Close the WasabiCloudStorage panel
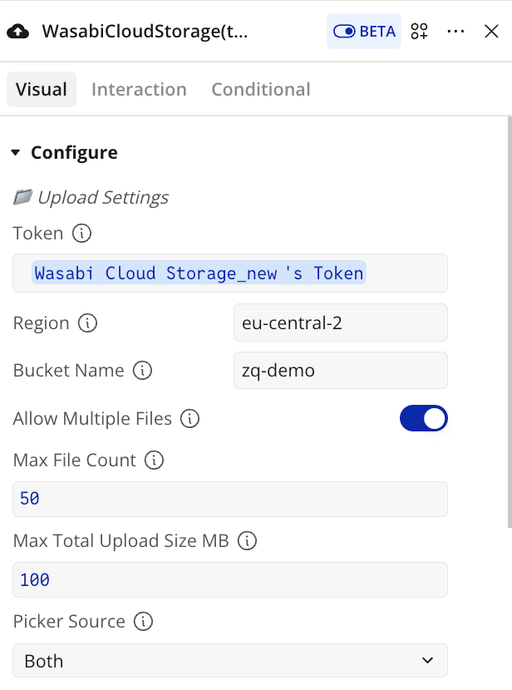512x690 pixels. coord(491,31)
